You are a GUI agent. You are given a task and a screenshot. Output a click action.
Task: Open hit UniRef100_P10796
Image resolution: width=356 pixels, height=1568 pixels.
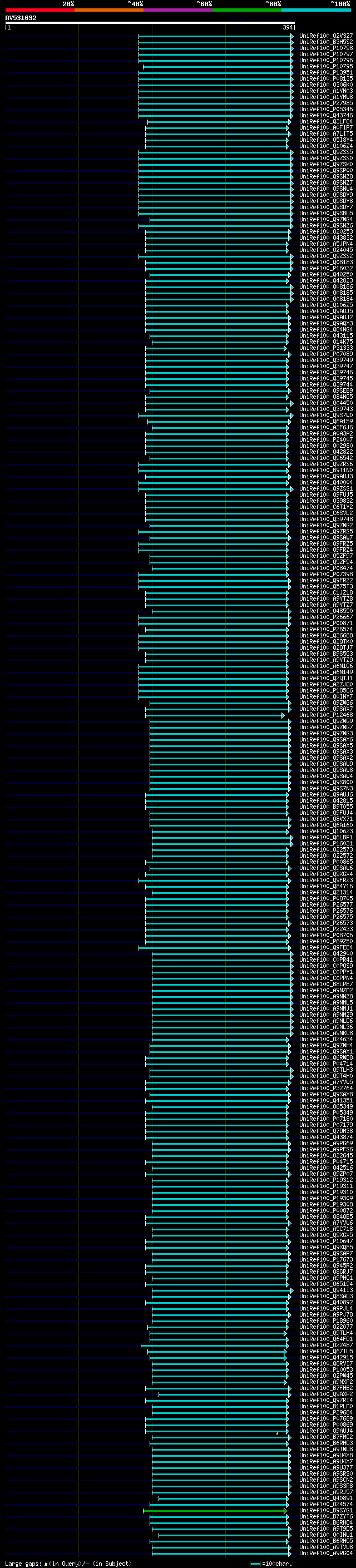pos(326,60)
